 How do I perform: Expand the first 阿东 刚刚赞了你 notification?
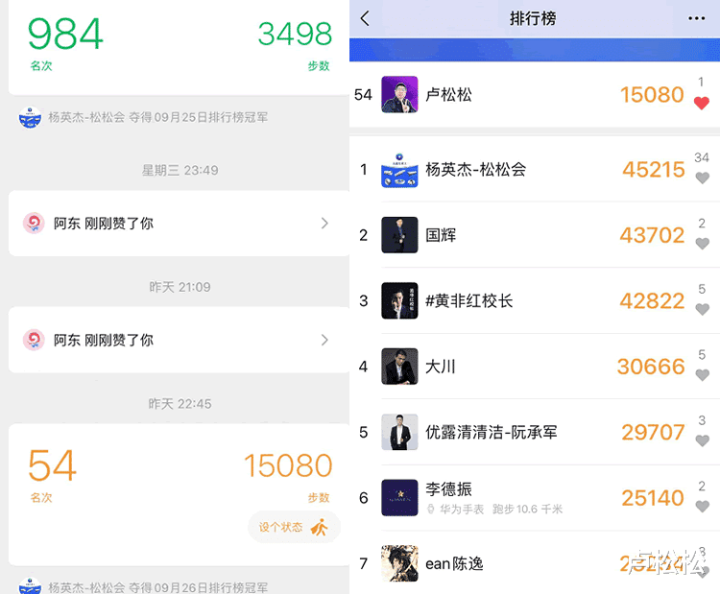coord(179,224)
